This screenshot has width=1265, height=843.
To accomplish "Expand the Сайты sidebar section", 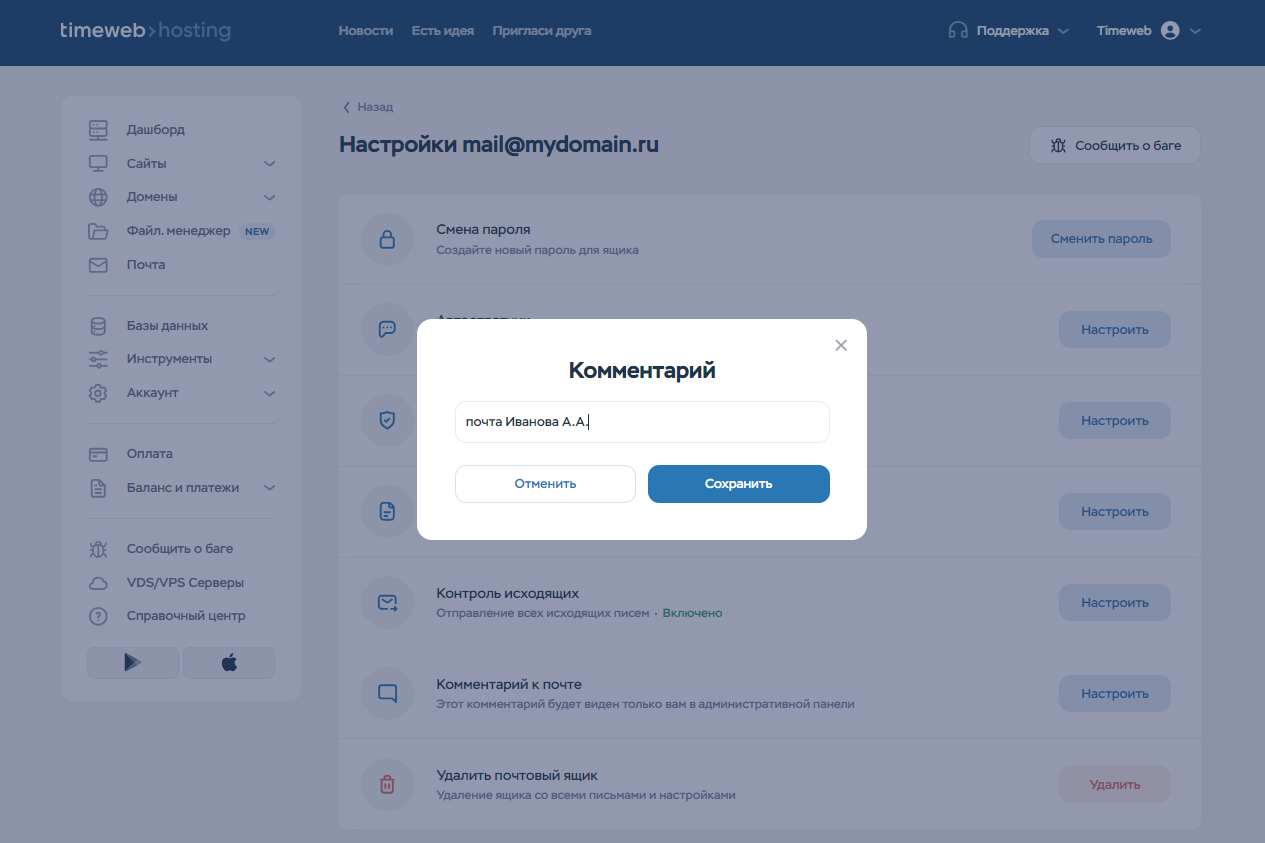I will [x=269, y=164].
